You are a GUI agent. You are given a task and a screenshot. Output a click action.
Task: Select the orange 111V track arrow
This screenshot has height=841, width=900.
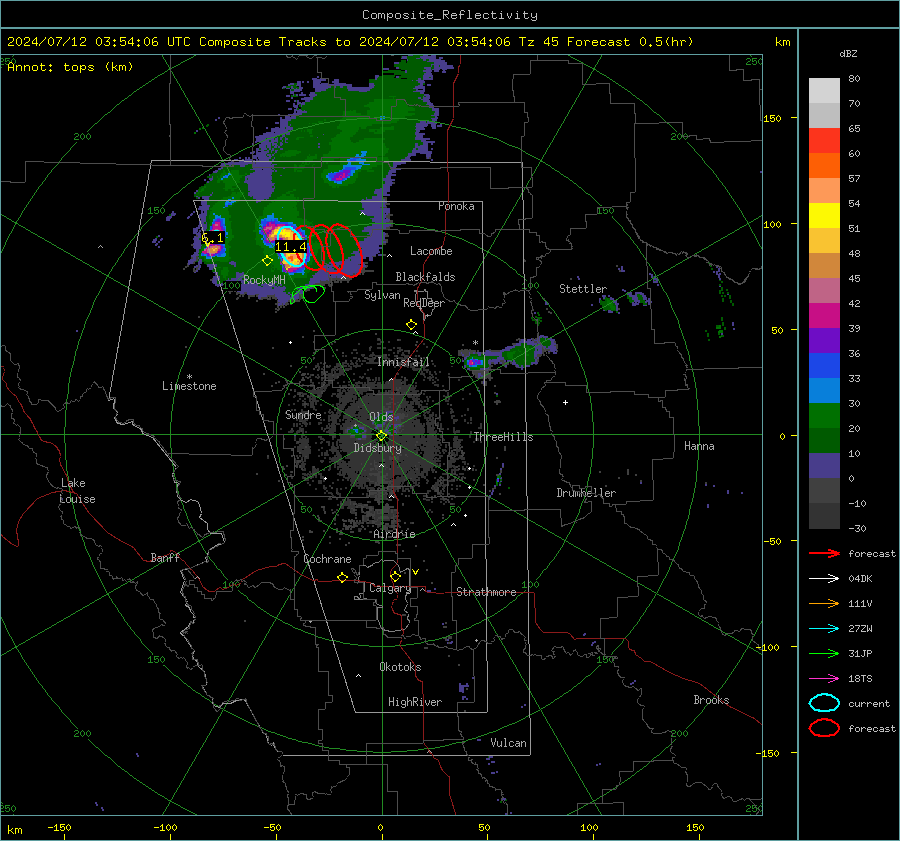824,603
